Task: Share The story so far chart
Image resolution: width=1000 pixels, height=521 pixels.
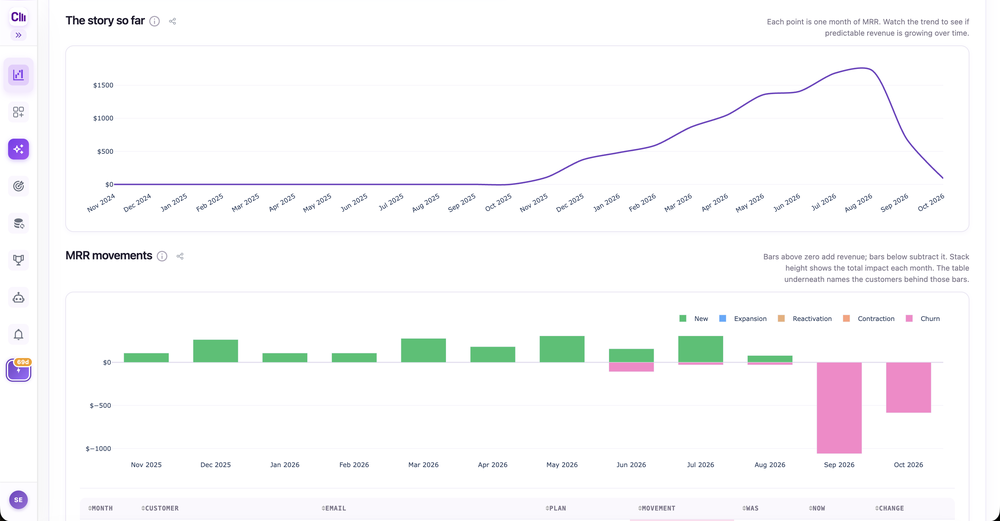Action: (x=172, y=21)
